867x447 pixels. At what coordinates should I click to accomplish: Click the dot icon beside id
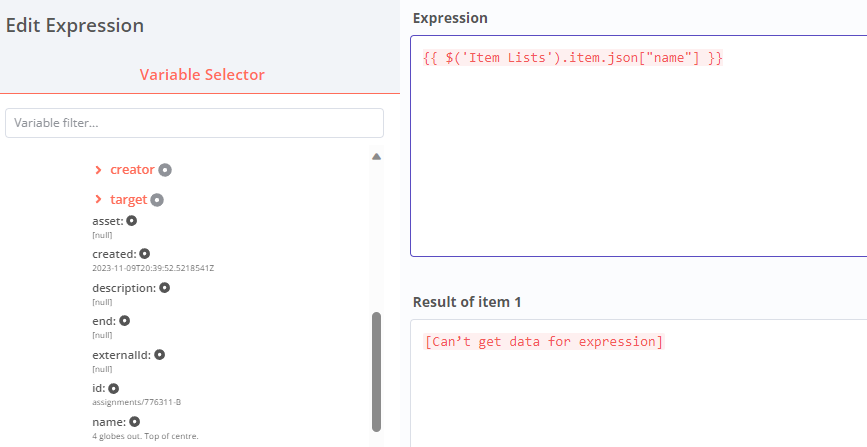coord(114,388)
